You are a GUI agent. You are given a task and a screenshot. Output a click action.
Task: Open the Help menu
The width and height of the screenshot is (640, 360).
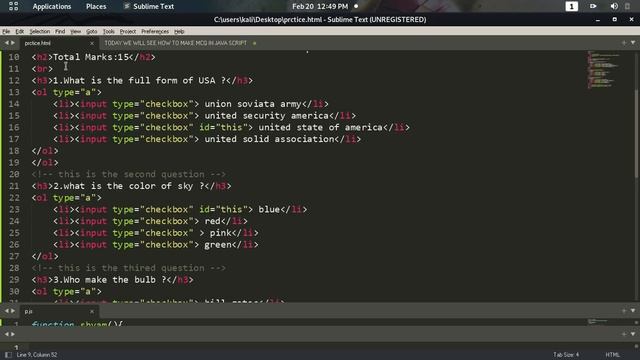coord(179,31)
